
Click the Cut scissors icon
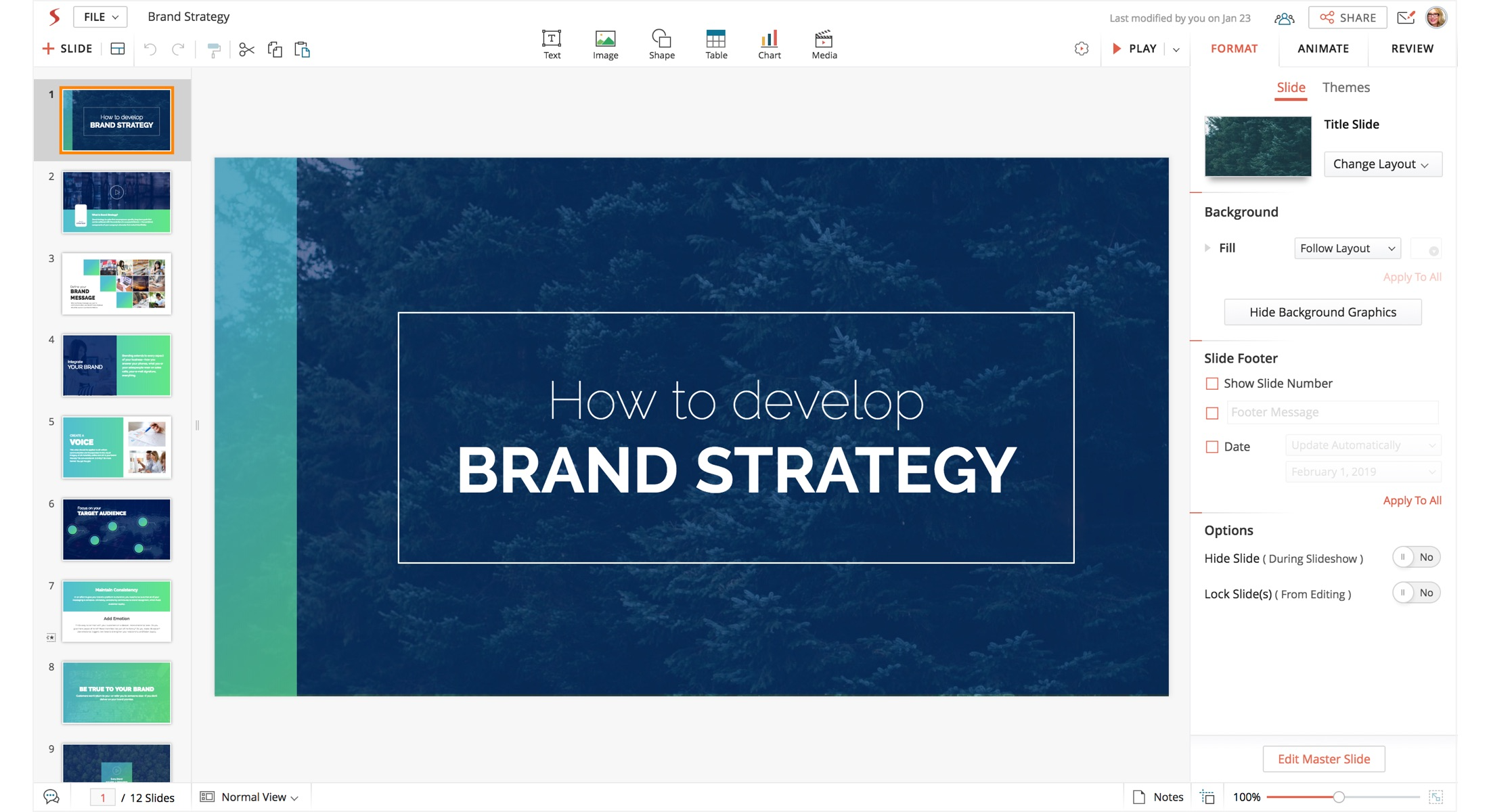(246, 49)
